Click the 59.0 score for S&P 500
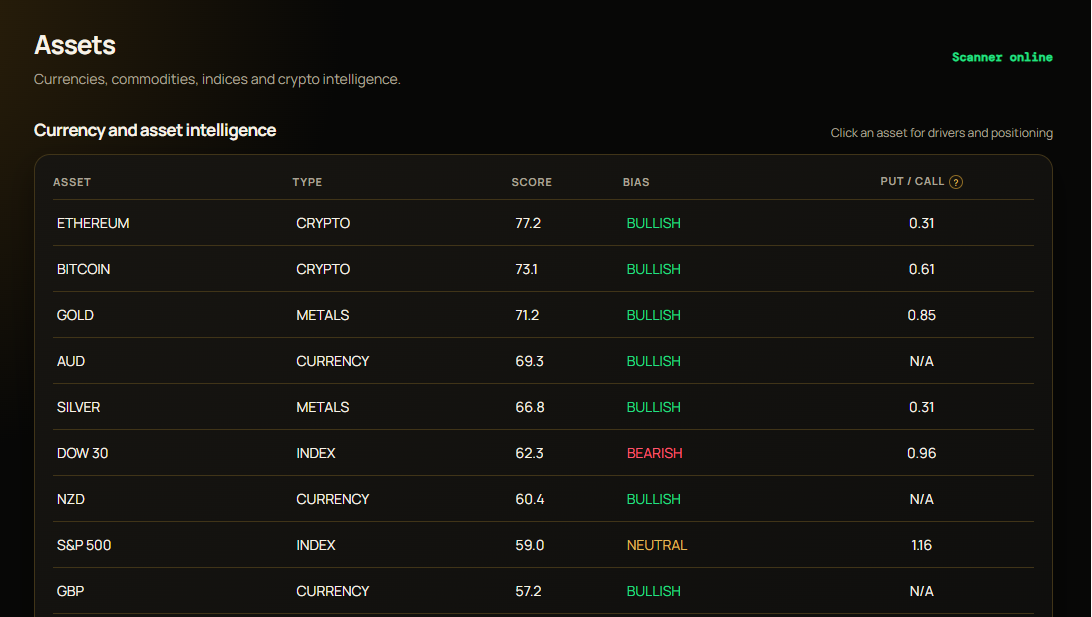The image size is (1092, 617). [530, 545]
